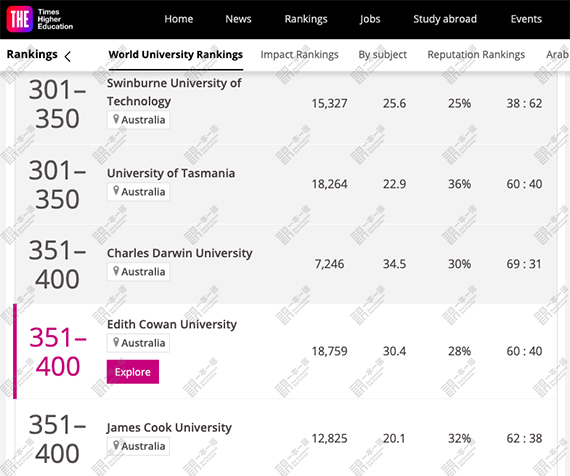Click the 25% international students value

click(x=459, y=104)
